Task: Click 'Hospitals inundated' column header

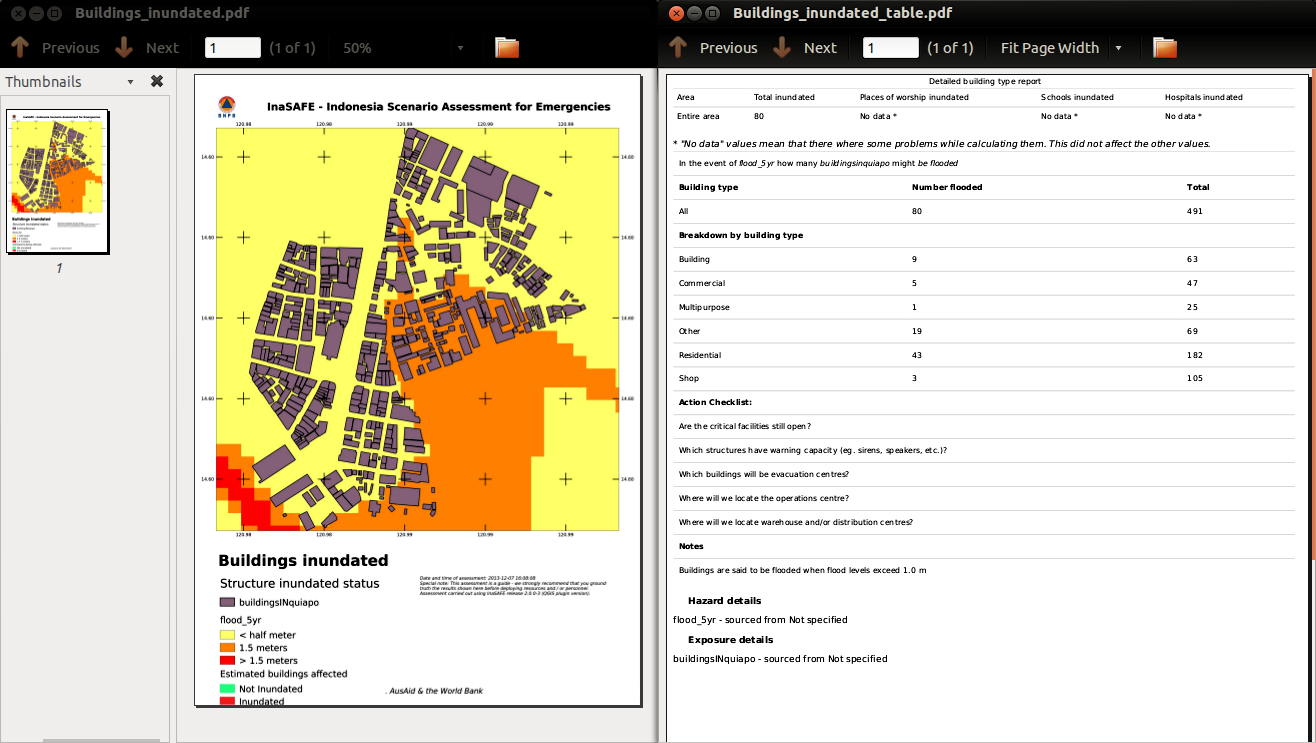Action: [x=1204, y=97]
